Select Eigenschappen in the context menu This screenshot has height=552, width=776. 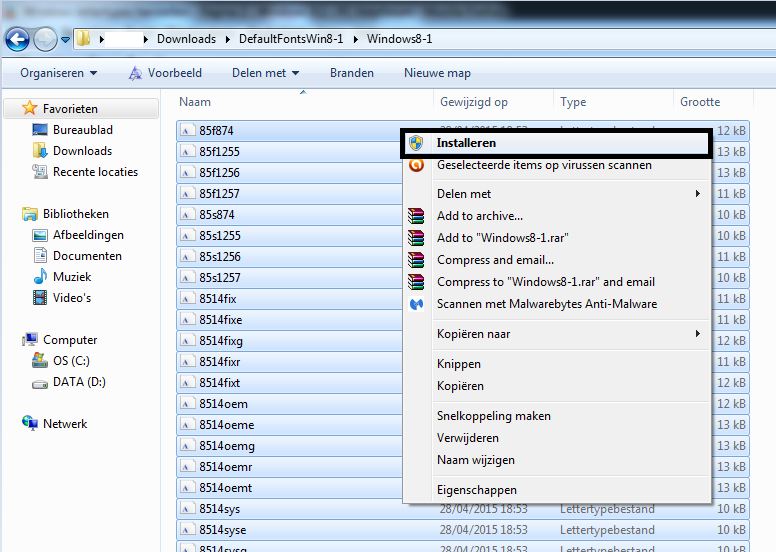click(x=477, y=490)
